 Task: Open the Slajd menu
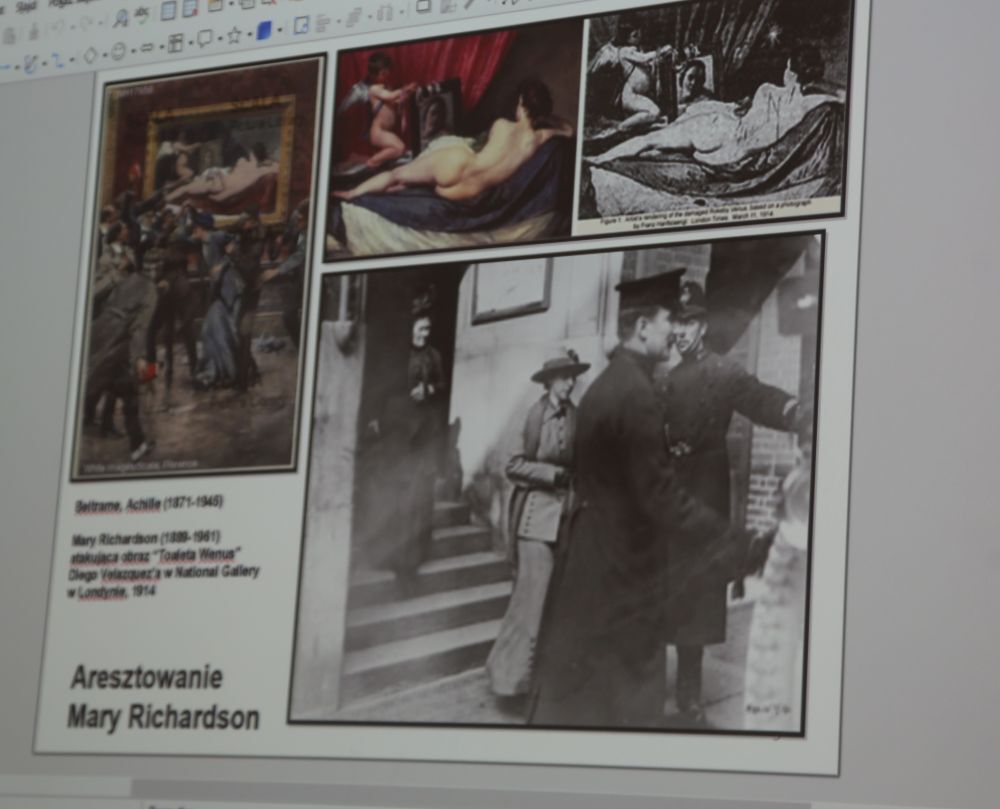pos(27,5)
